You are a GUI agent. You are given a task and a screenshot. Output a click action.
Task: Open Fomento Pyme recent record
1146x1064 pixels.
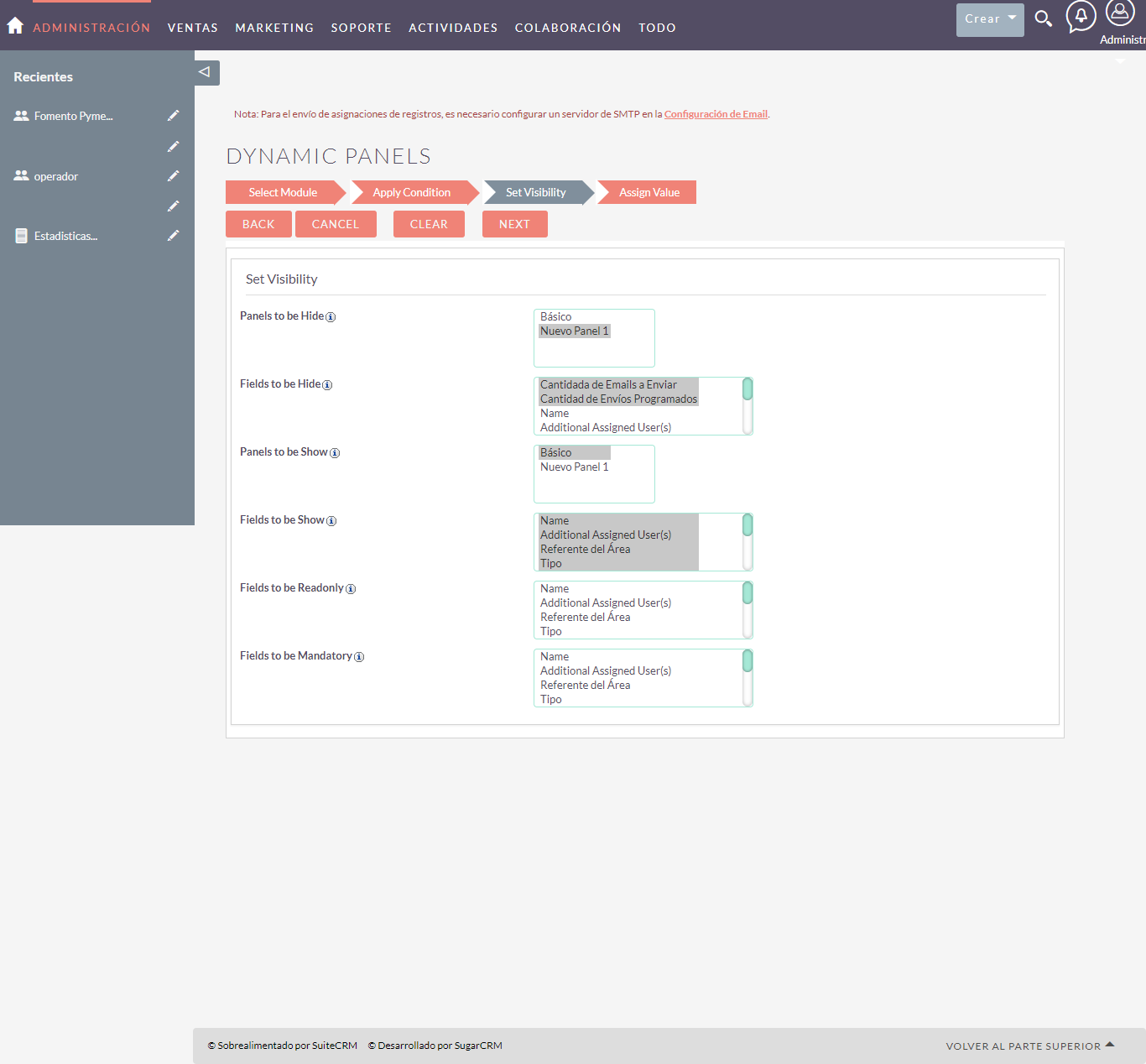(x=73, y=116)
